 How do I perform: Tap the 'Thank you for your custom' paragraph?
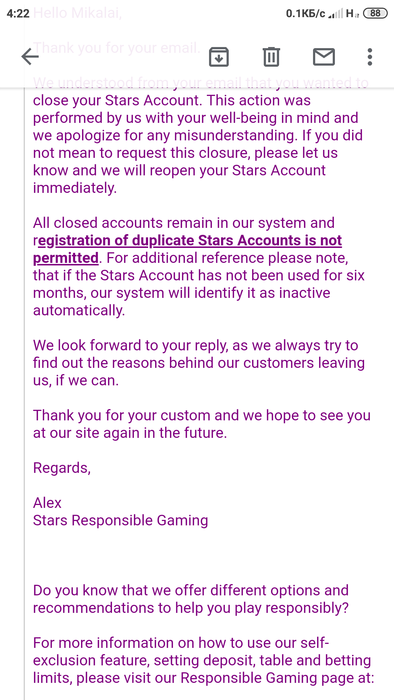(202, 424)
